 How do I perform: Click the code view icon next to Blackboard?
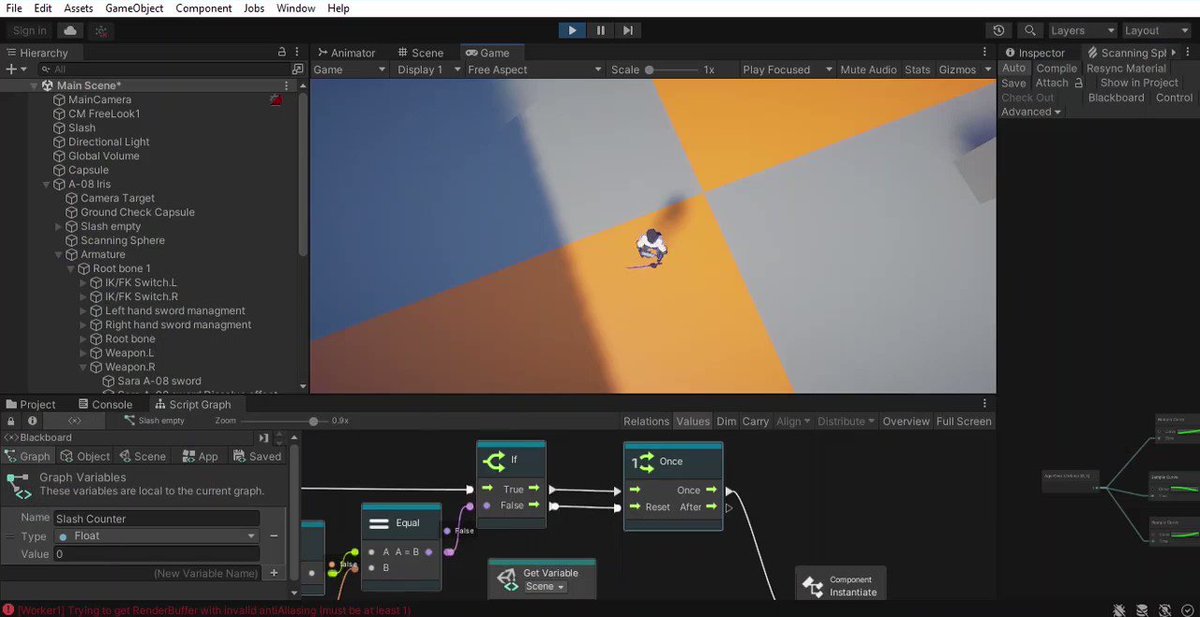point(13,437)
